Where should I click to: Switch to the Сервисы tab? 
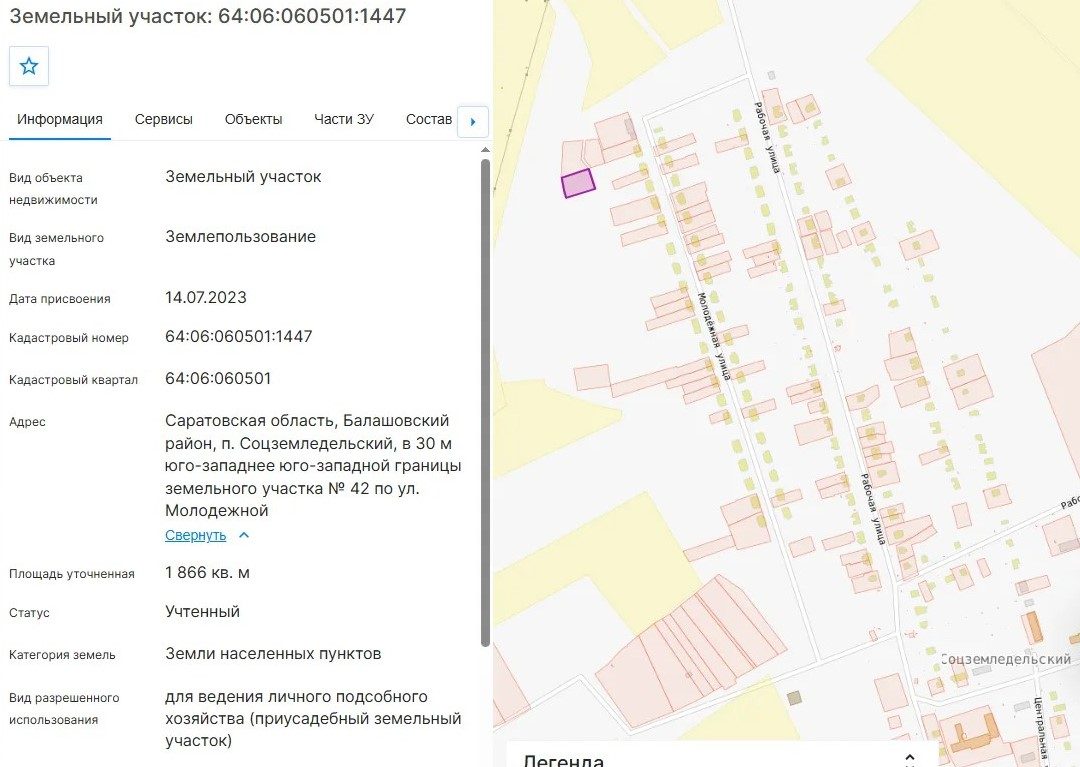[x=163, y=119]
